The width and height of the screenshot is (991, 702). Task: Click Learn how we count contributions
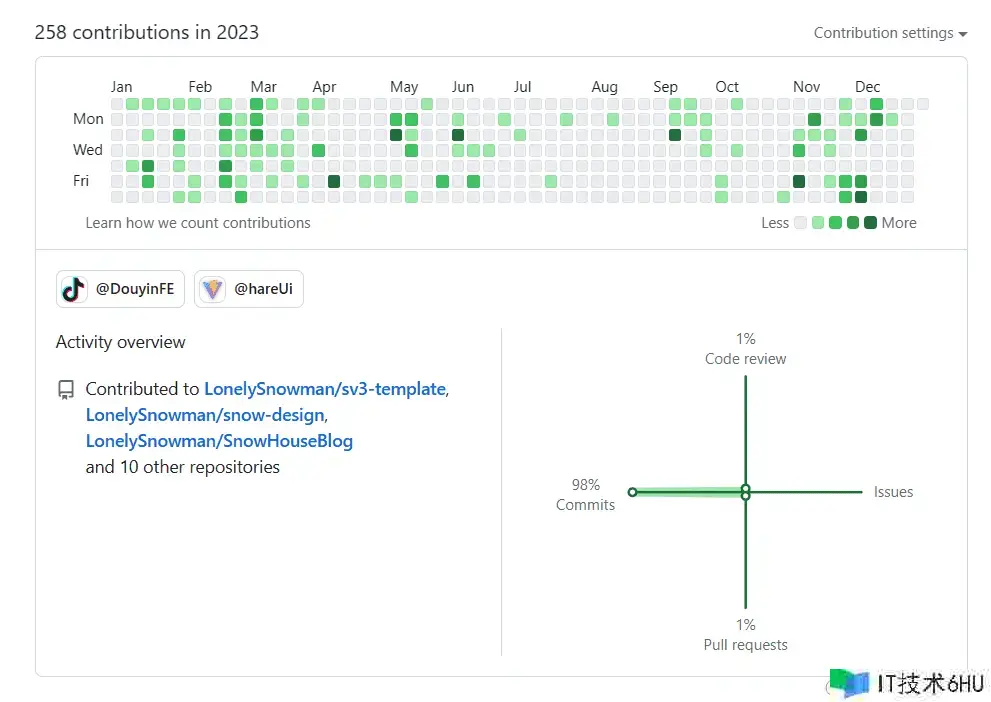[x=198, y=223]
